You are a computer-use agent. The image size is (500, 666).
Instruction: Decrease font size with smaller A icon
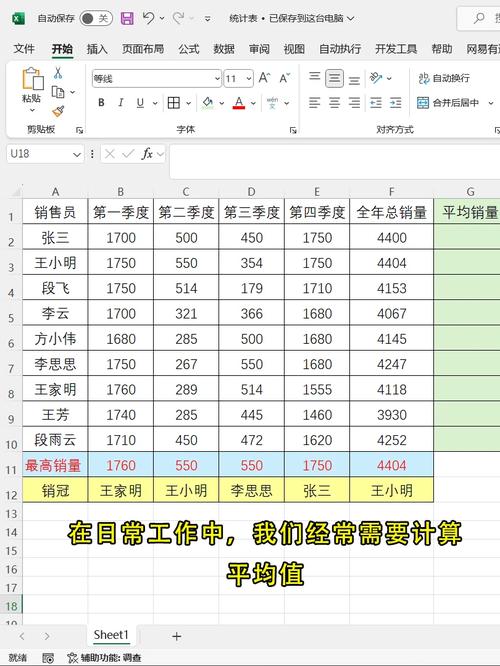pos(285,78)
